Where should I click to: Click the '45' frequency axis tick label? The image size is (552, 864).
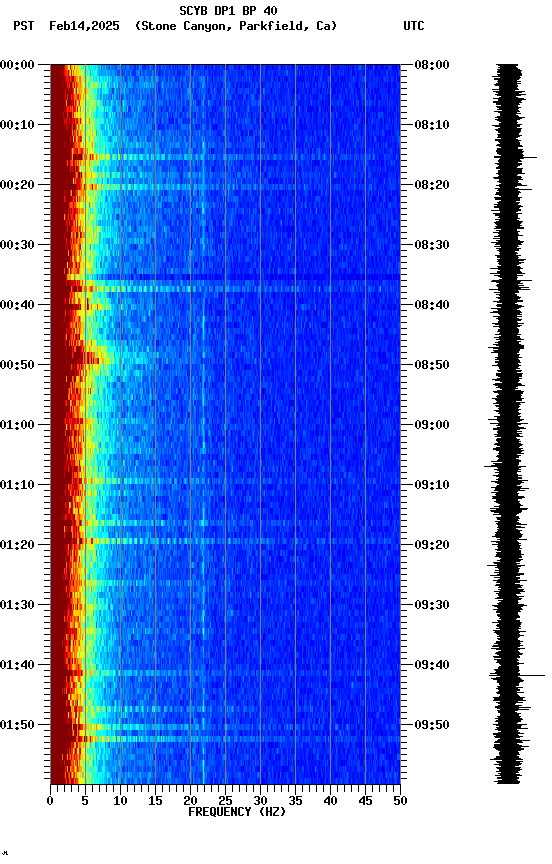click(x=365, y=801)
